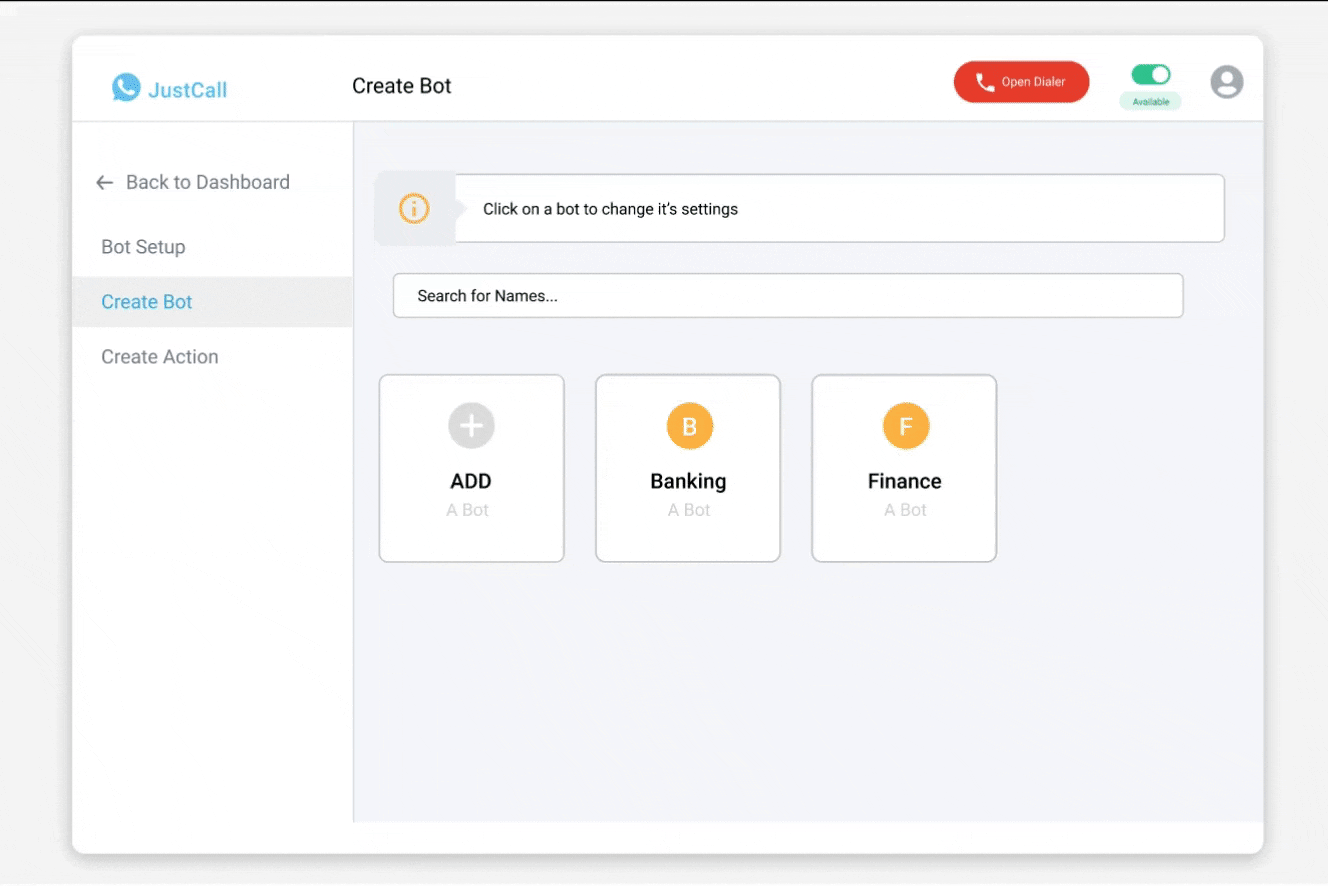Screen dimensions: 1328x886
Task: Click the ADD card title
Action: (x=471, y=481)
